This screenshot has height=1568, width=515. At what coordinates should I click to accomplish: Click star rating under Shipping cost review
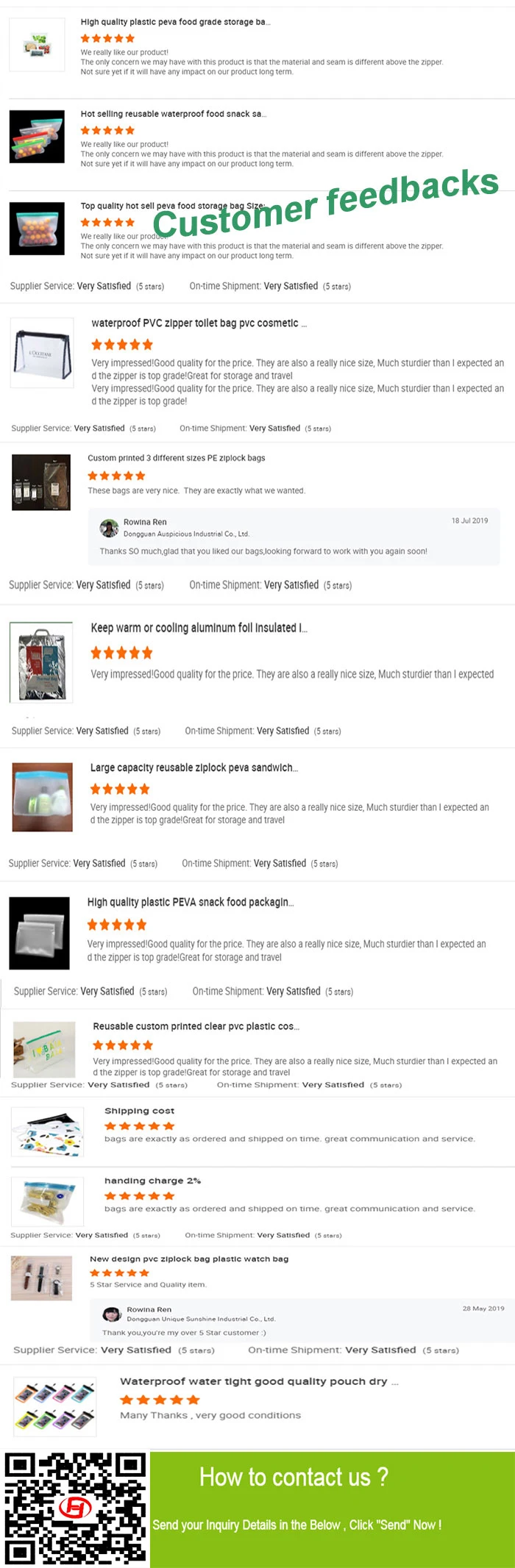[139, 1125]
